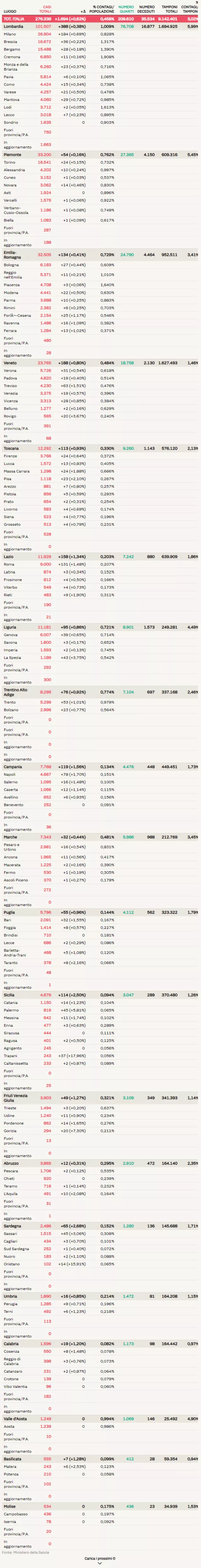The height and width of the screenshot is (1568, 201).
Task: Click the CASI TOTALI column header
Action: 46,9
